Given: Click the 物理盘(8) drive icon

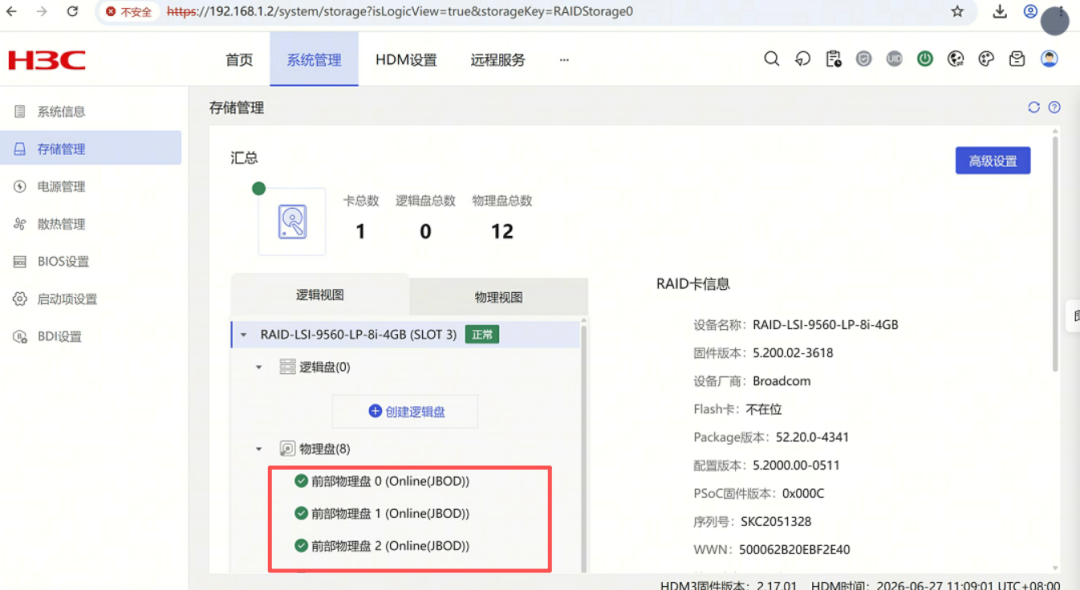Looking at the screenshot, I should [x=287, y=449].
